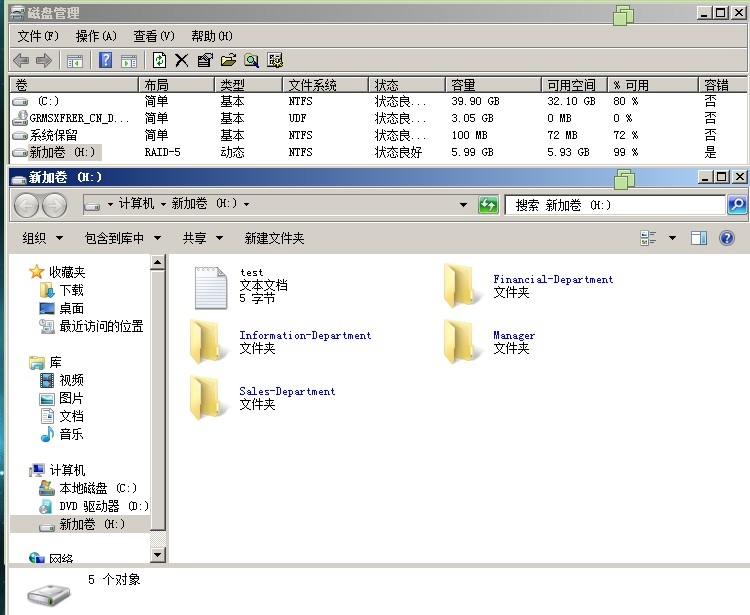750x615 pixels.
Task: Click into the 搜索 新加卷 (H:) search field
Action: (x=615, y=205)
